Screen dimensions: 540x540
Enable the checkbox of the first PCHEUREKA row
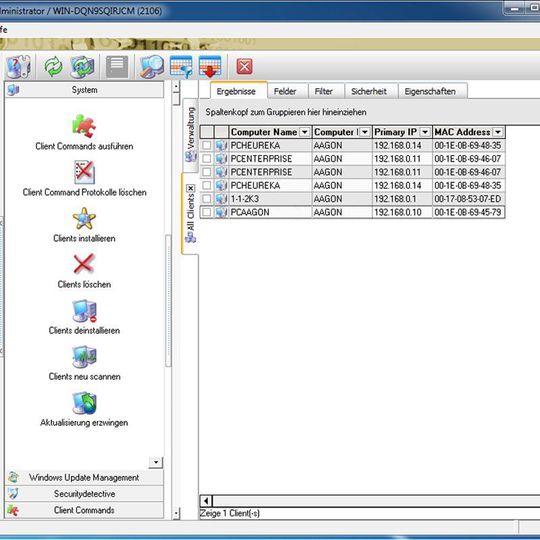pyautogui.click(x=206, y=145)
